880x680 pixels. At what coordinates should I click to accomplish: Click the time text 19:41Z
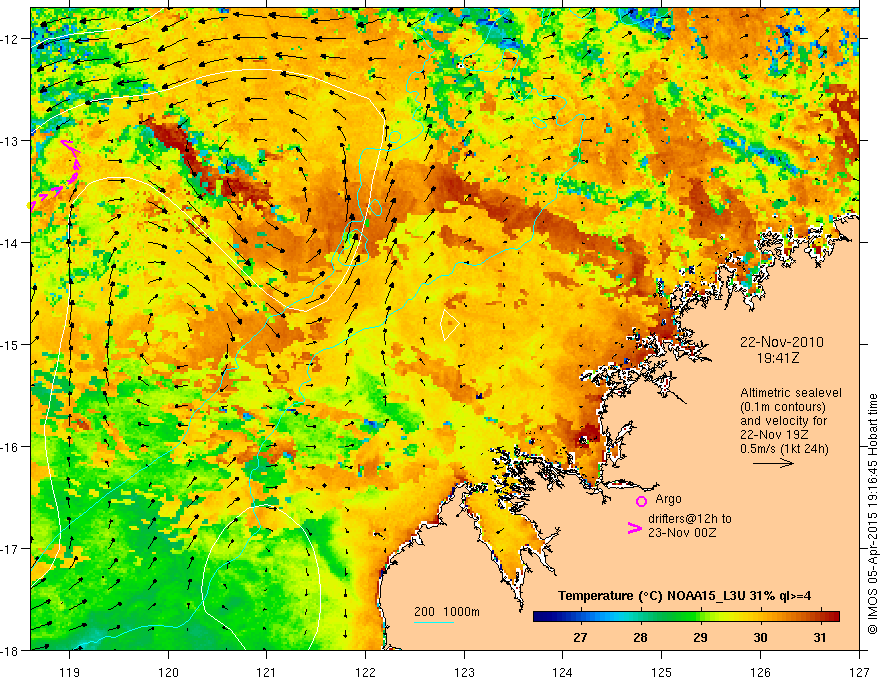(777, 357)
